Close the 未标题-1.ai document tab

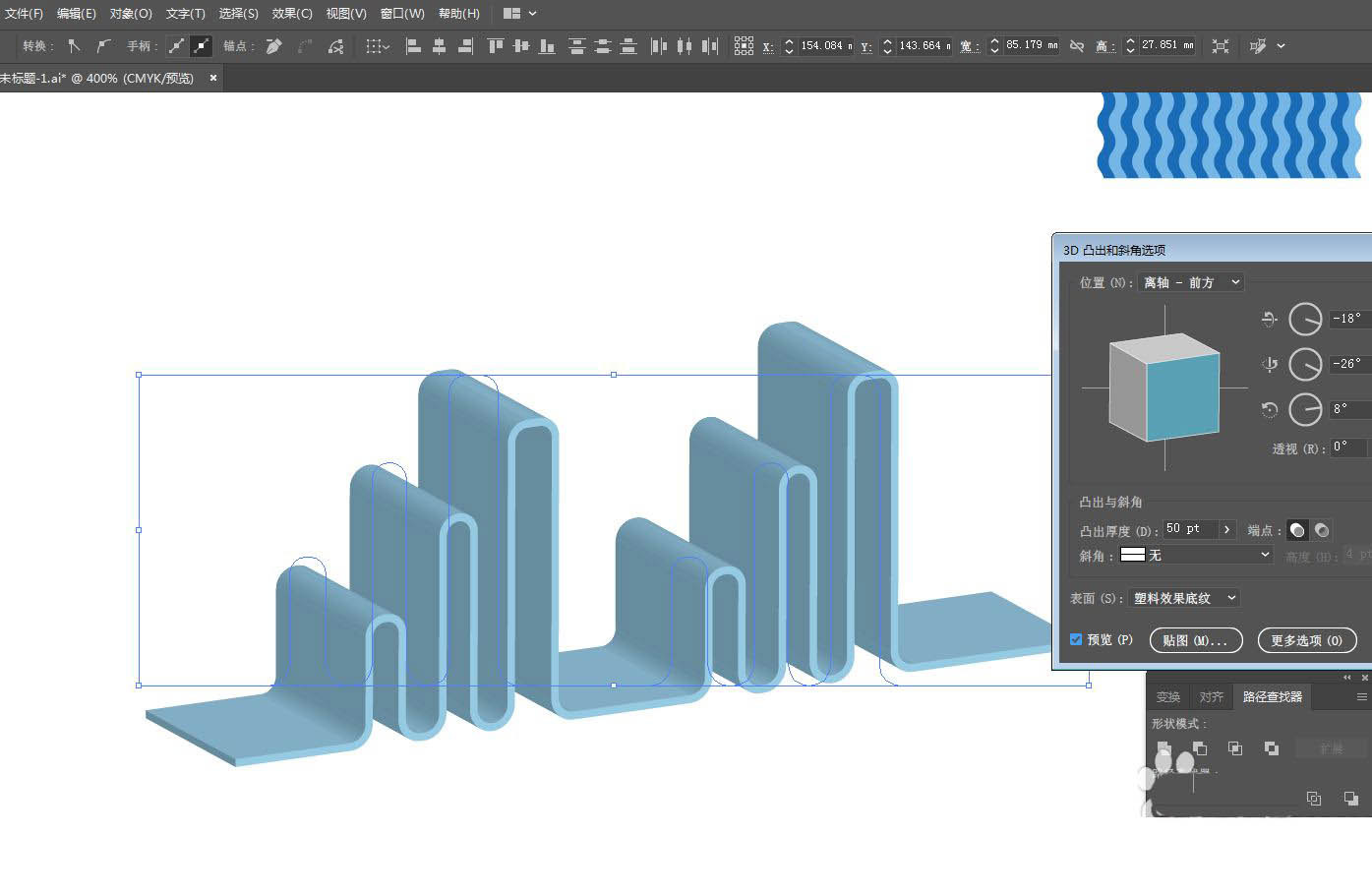pos(213,78)
